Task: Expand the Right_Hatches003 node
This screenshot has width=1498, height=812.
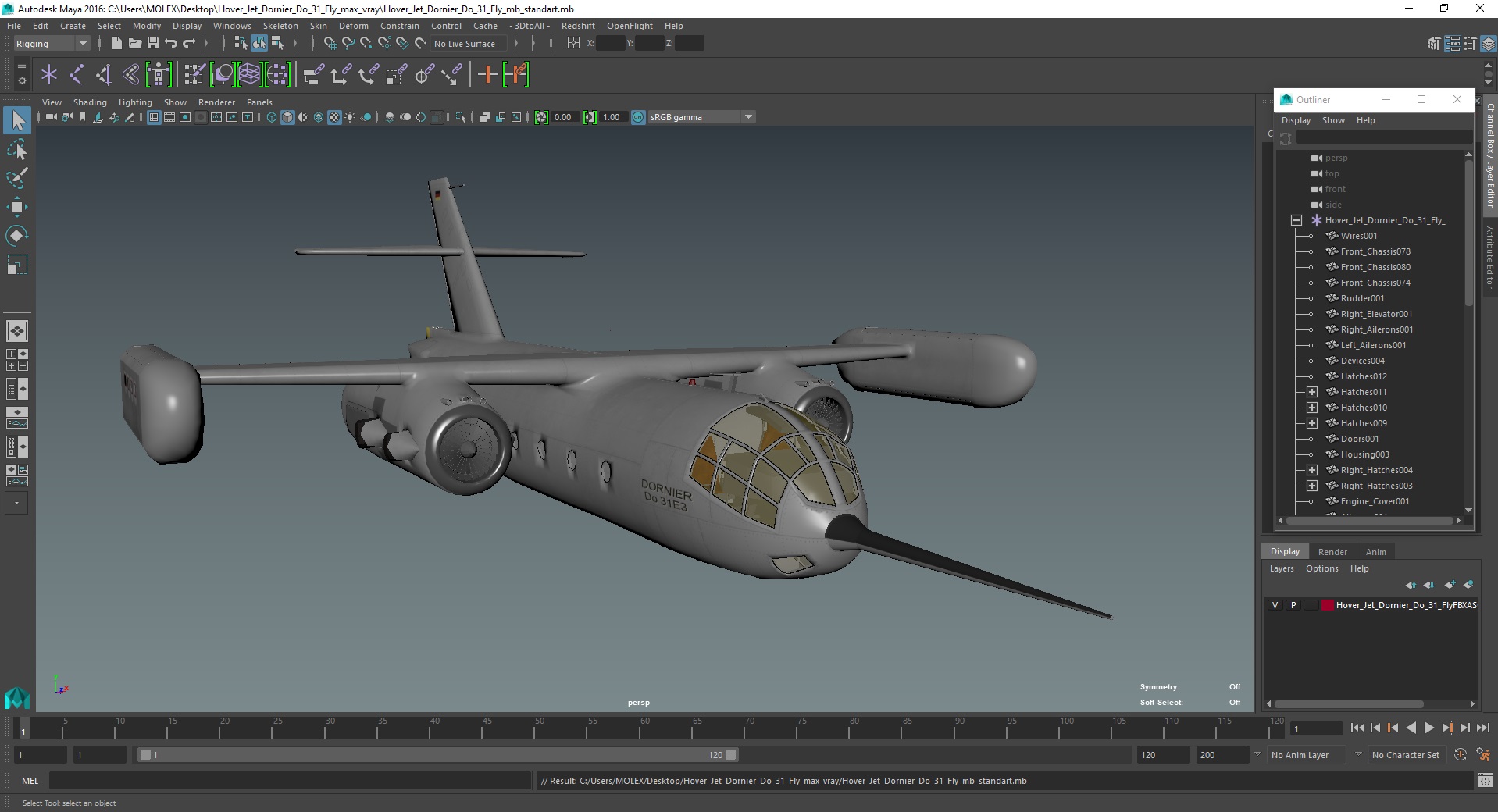Action: [1312, 486]
